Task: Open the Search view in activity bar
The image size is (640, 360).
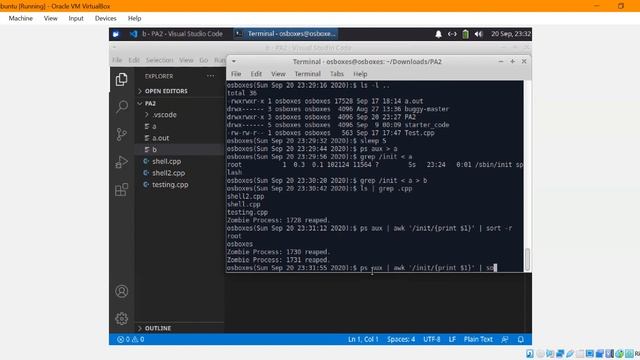Action: pyautogui.click(x=121, y=107)
